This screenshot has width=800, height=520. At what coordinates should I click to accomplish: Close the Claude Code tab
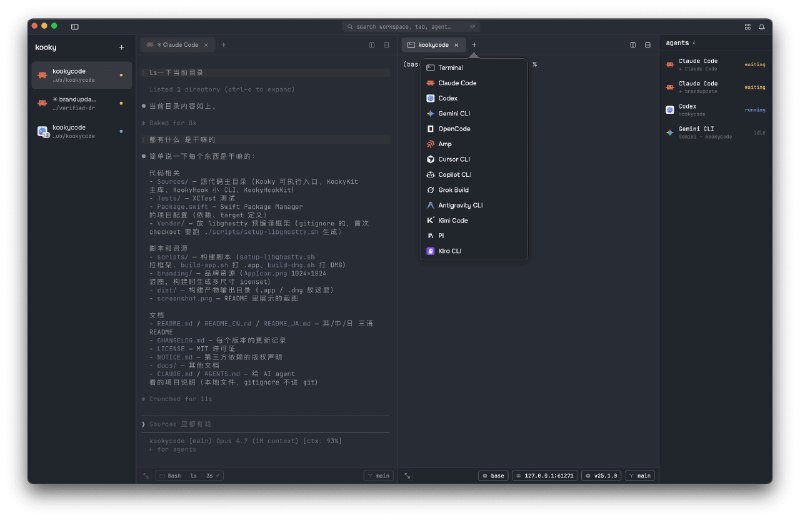click(x=206, y=45)
